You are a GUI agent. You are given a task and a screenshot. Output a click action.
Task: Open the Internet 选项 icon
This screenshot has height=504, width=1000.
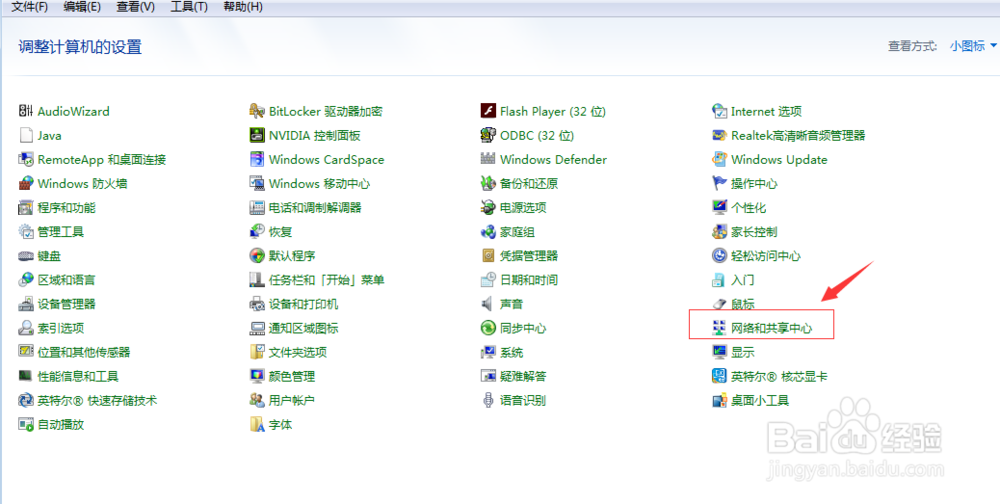tap(719, 112)
